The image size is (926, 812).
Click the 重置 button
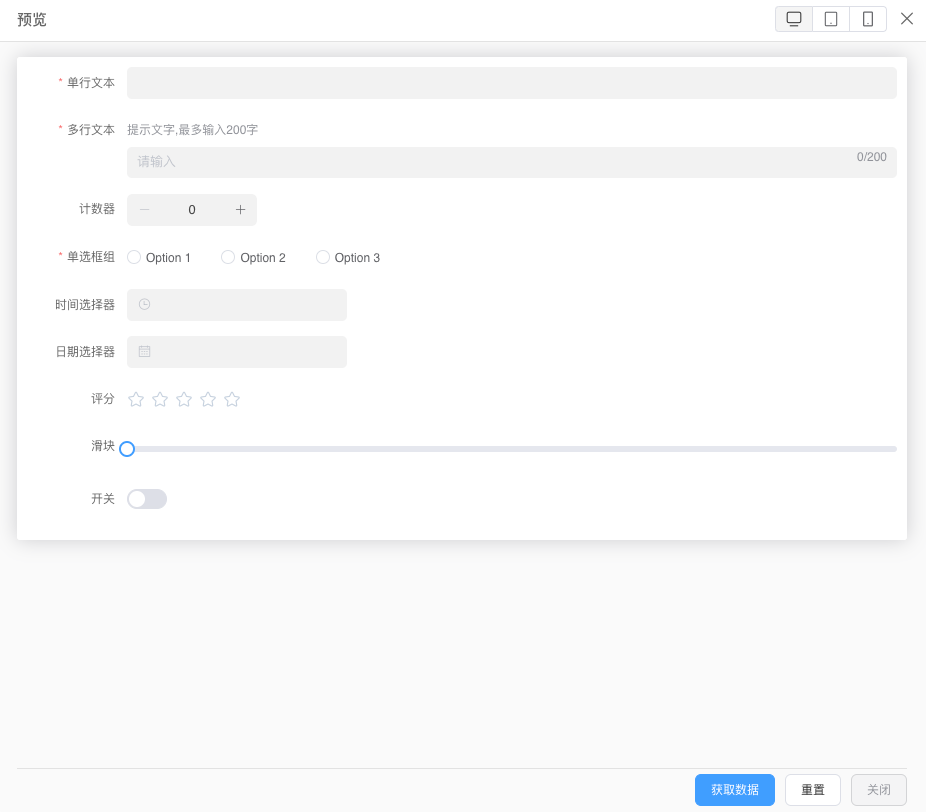[813, 790]
